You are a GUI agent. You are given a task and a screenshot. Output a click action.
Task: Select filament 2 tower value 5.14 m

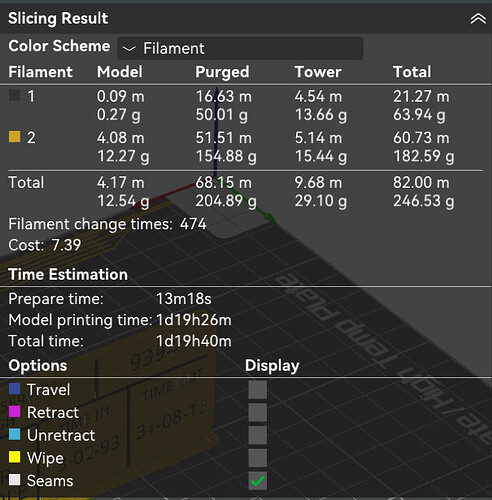tap(318, 138)
